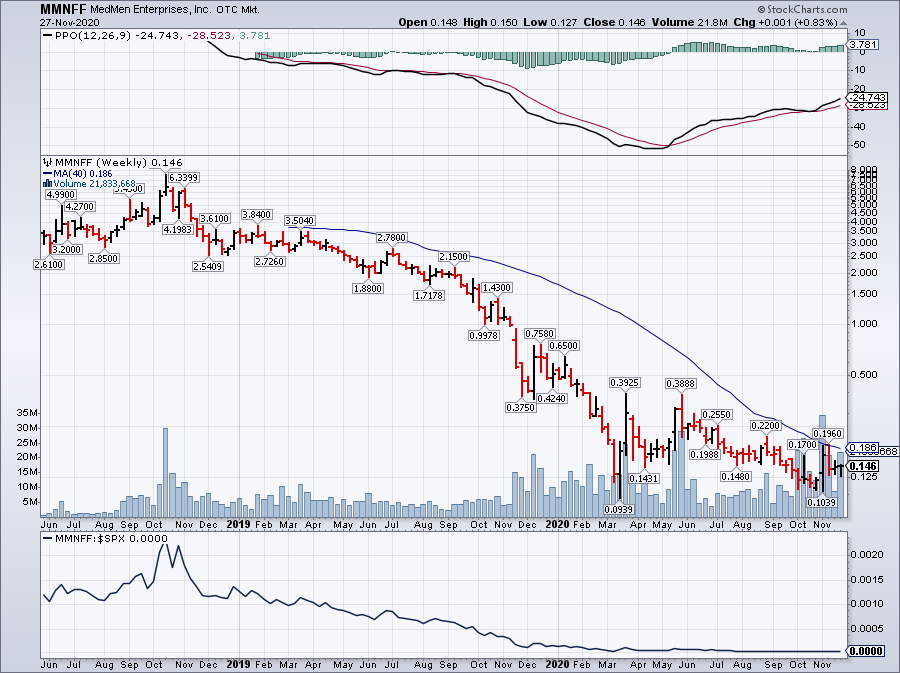The height and width of the screenshot is (673, 900).
Task: Click the 3.6100 price label
Action: (x=215, y=219)
